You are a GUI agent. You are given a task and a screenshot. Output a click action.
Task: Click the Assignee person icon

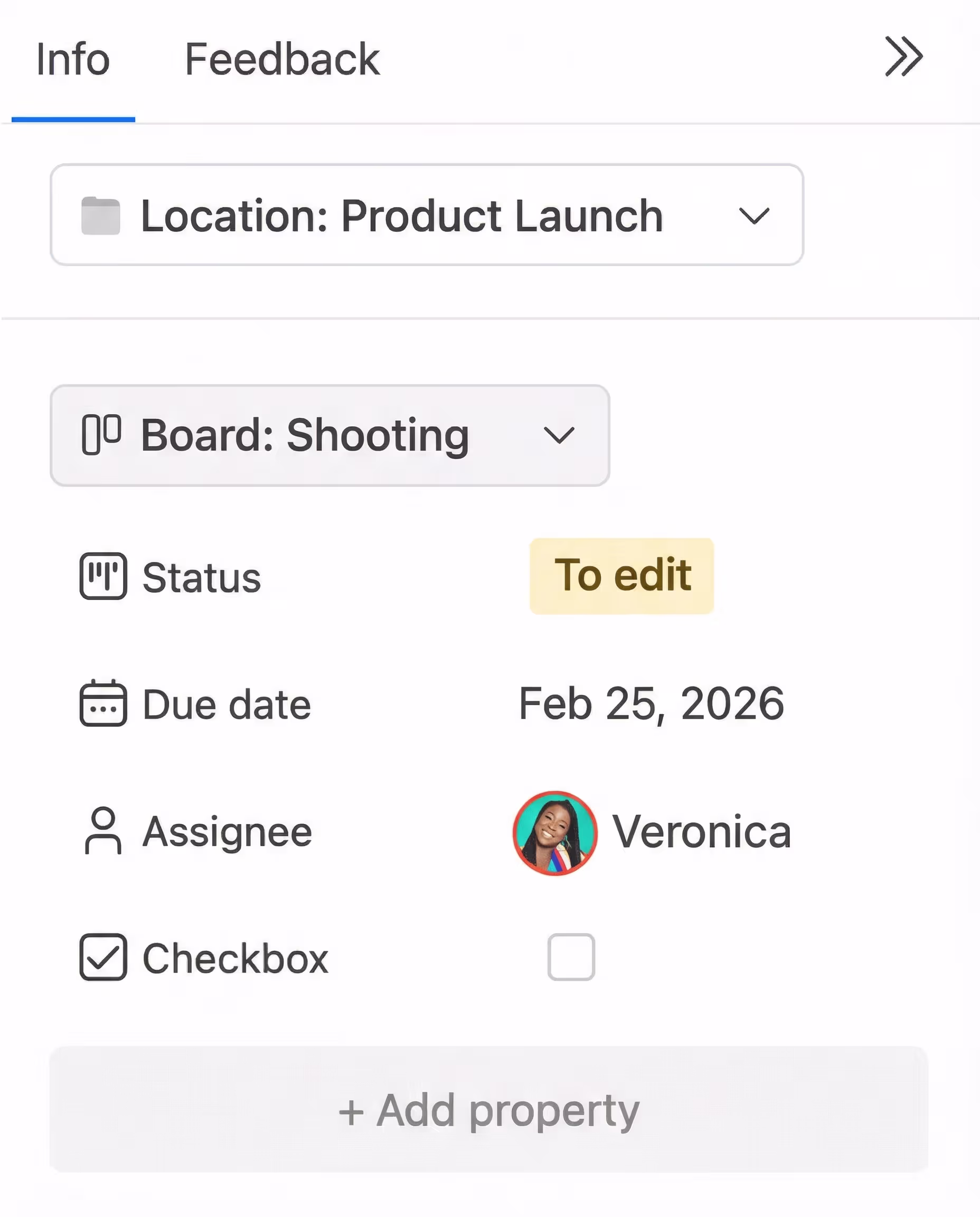[x=103, y=831]
